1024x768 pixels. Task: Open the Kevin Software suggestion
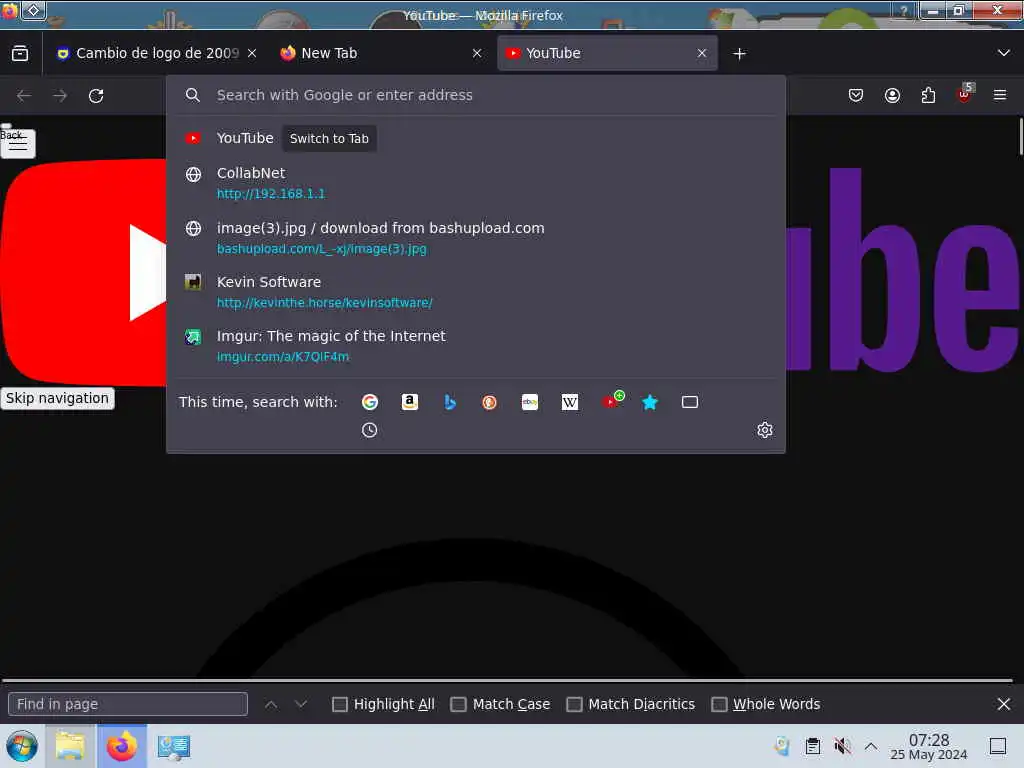coord(475,292)
